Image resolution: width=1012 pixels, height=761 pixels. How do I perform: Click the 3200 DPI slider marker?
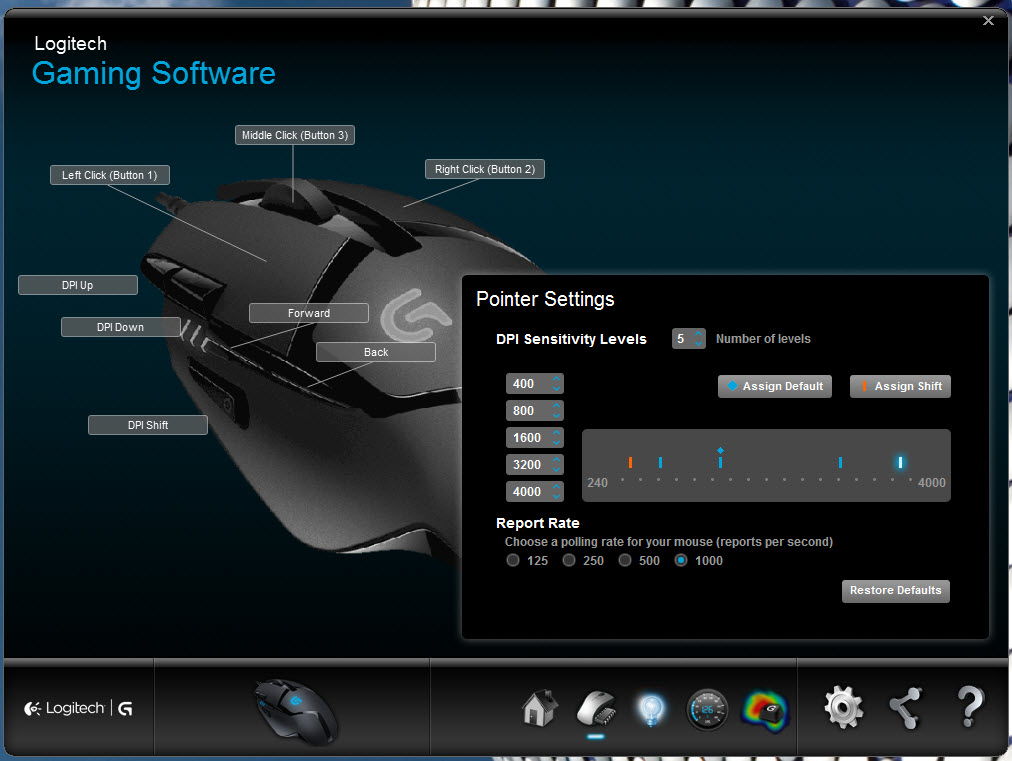click(x=840, y=462)
